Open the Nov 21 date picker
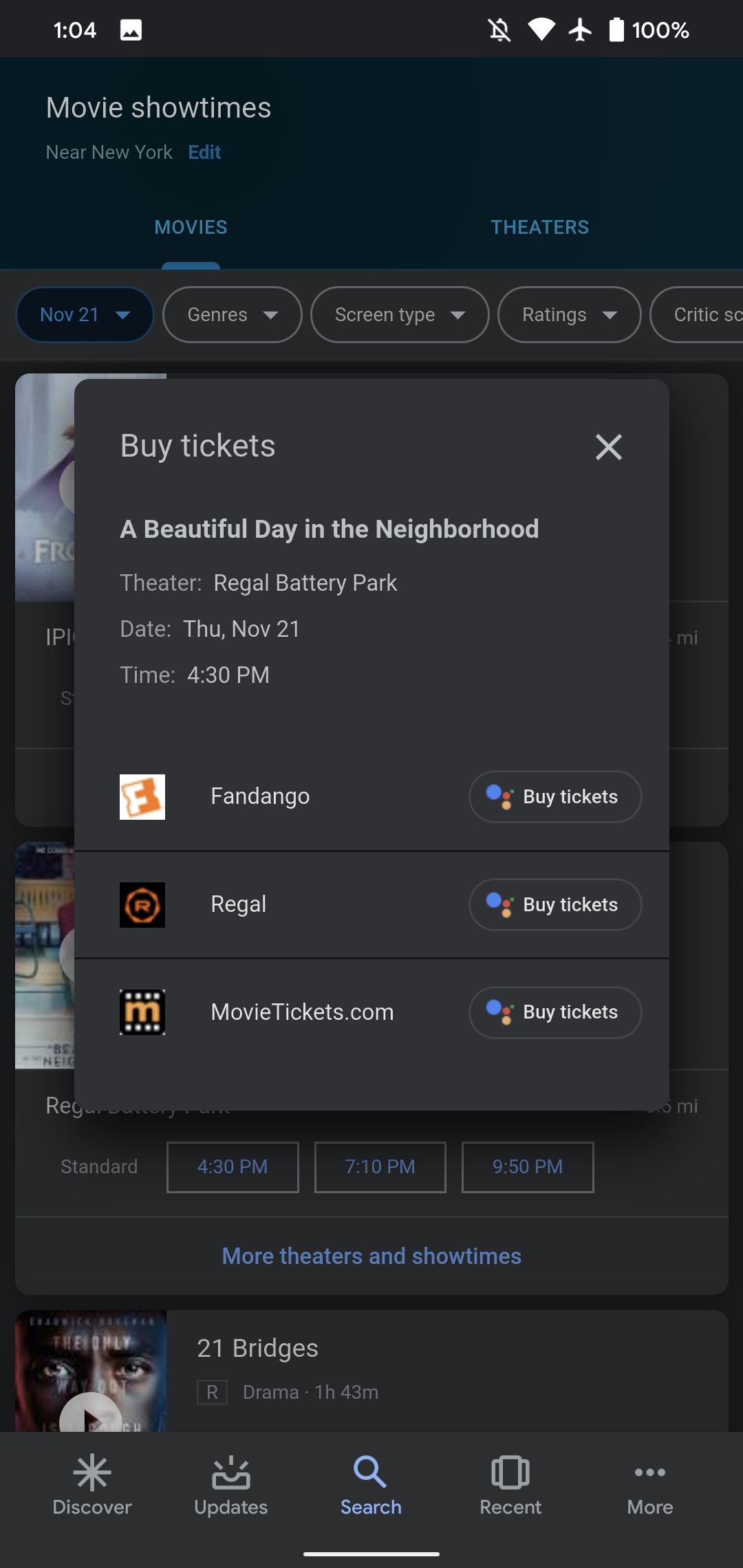 tap(84, 314)
